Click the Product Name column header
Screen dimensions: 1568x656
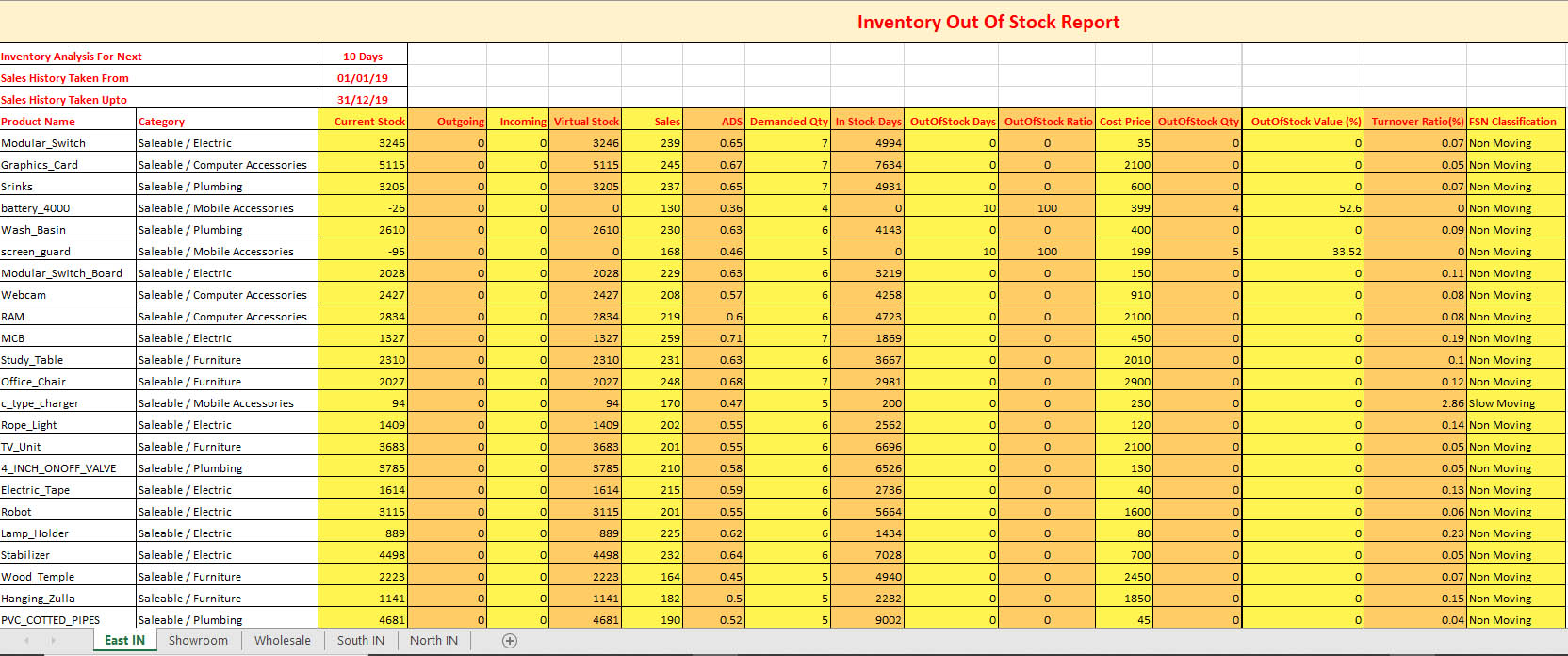[x=68, y=120]
